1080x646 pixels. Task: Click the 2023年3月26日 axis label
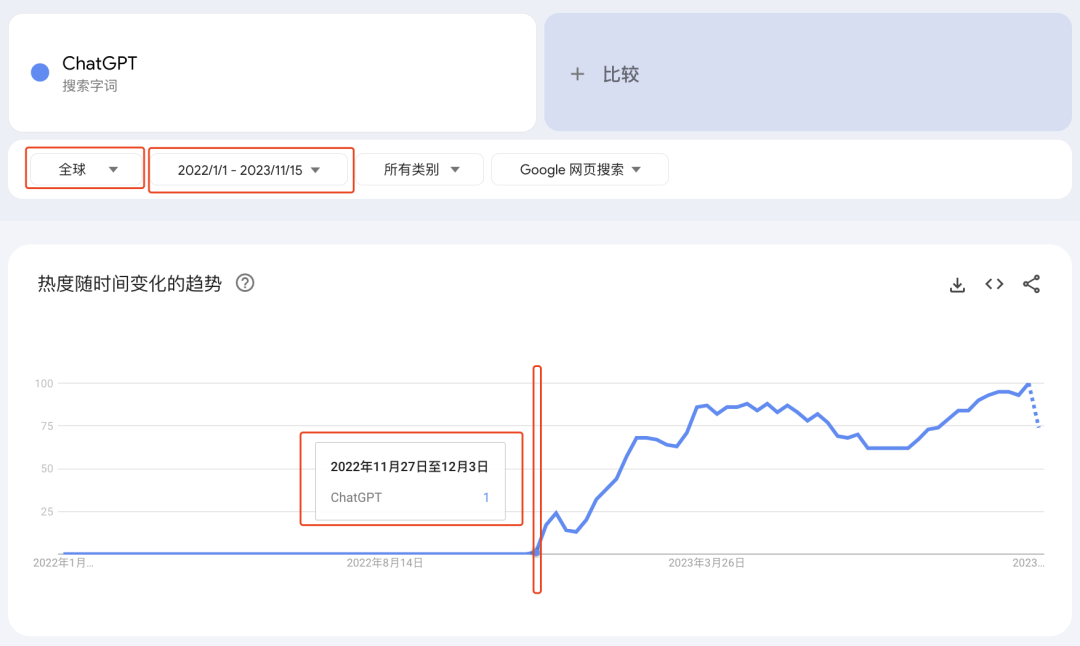tap(706, 563)
